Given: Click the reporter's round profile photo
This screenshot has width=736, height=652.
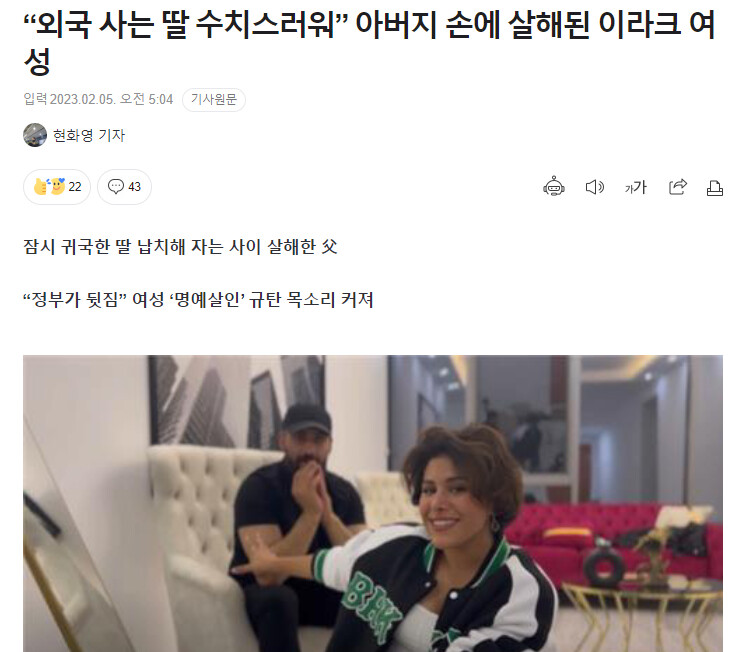Looking at the screenshot, I should tap(35, 135).
